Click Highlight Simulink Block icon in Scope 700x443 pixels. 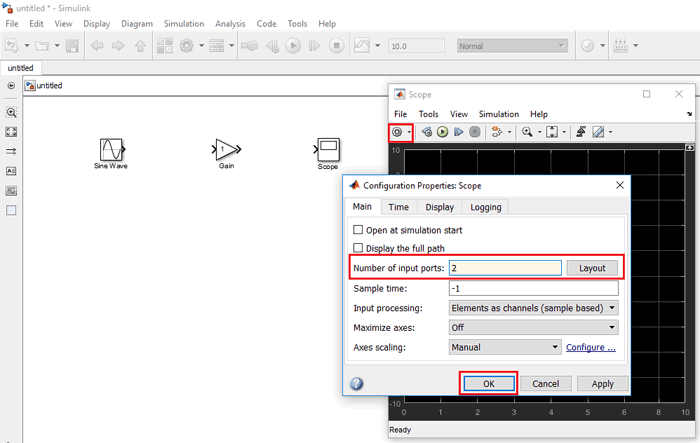tap(496, 132)
